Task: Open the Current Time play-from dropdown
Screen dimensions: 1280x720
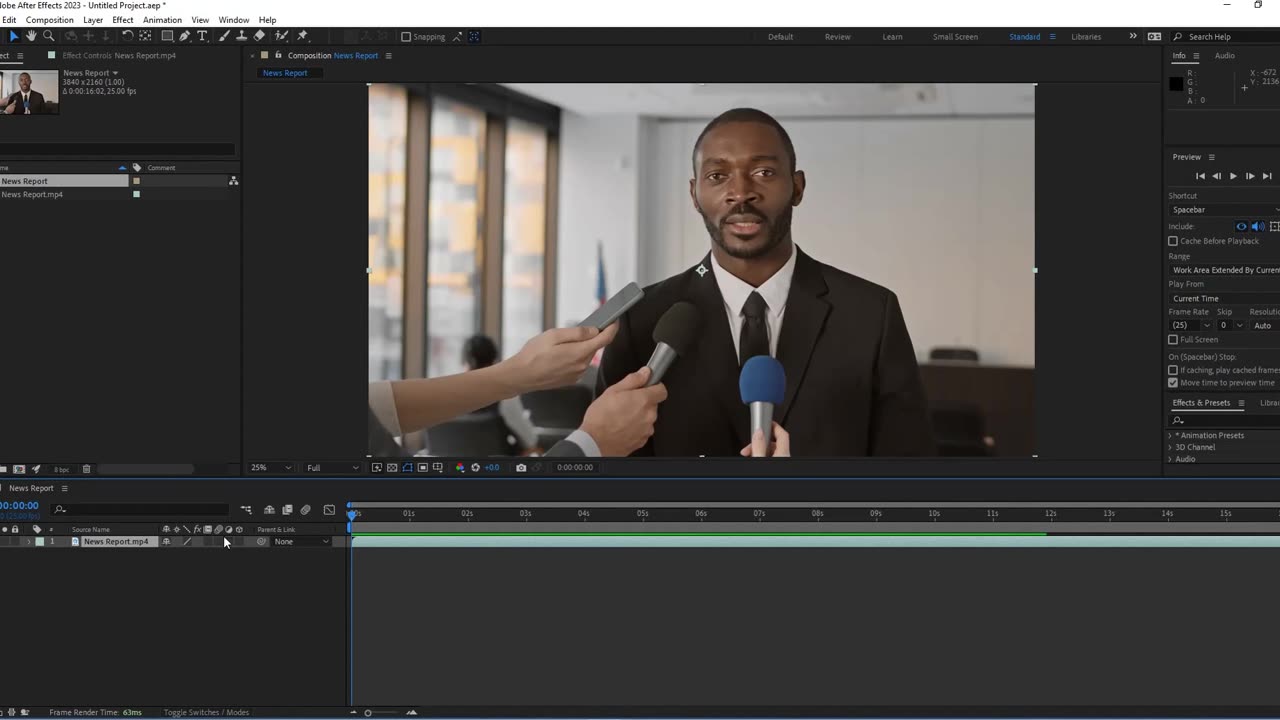Action: coord(1224,298)
